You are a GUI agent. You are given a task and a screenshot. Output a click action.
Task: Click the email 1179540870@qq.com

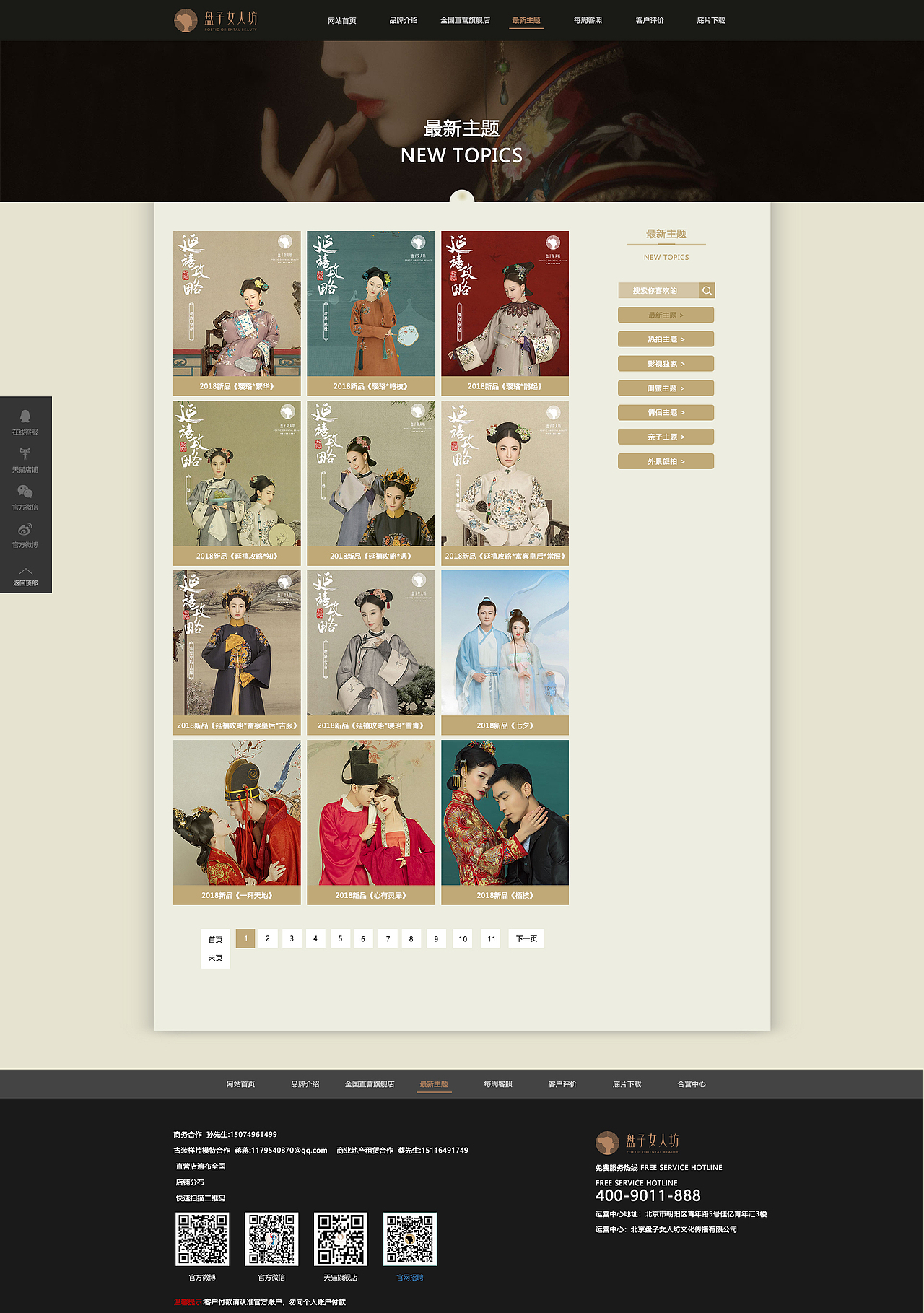coord(289,1151)
